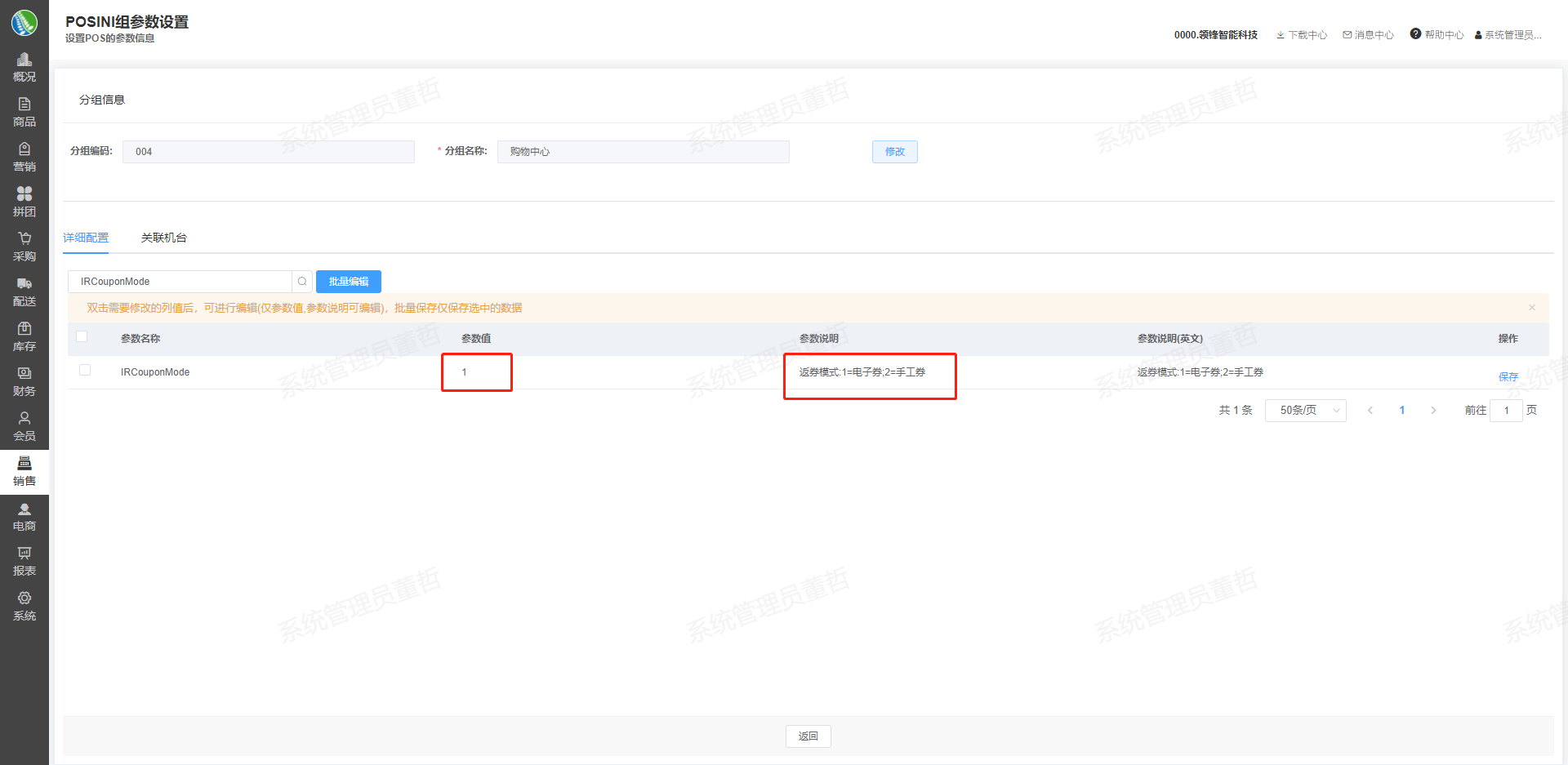1568x765 pixels.
Task: Tick the IRCouponMode row checkbox
Action: click(85, 370)
